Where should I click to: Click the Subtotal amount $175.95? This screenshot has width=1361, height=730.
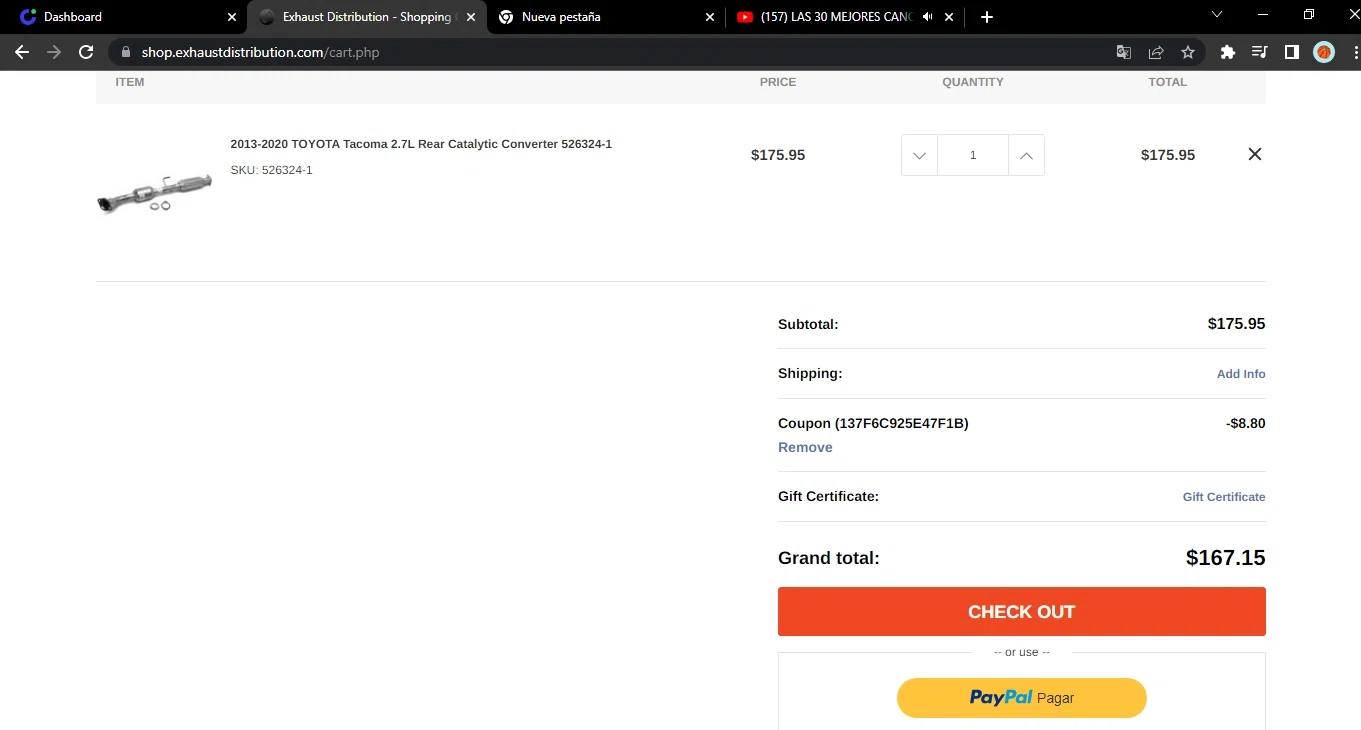(x=1236, y=324)
